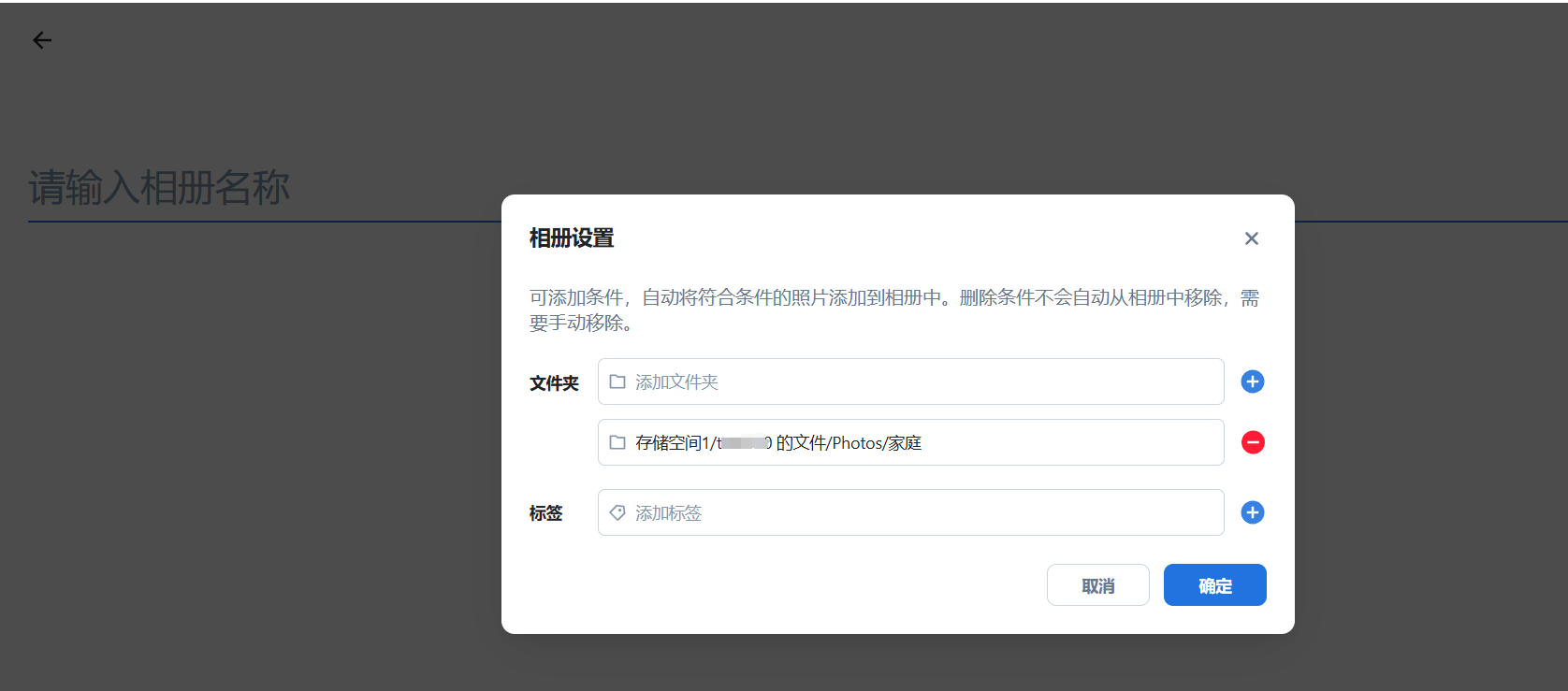Screen dimensions: 1568x691
Task: Click the folder icon in 添加文件夹 field
Action: pos(617,381)
